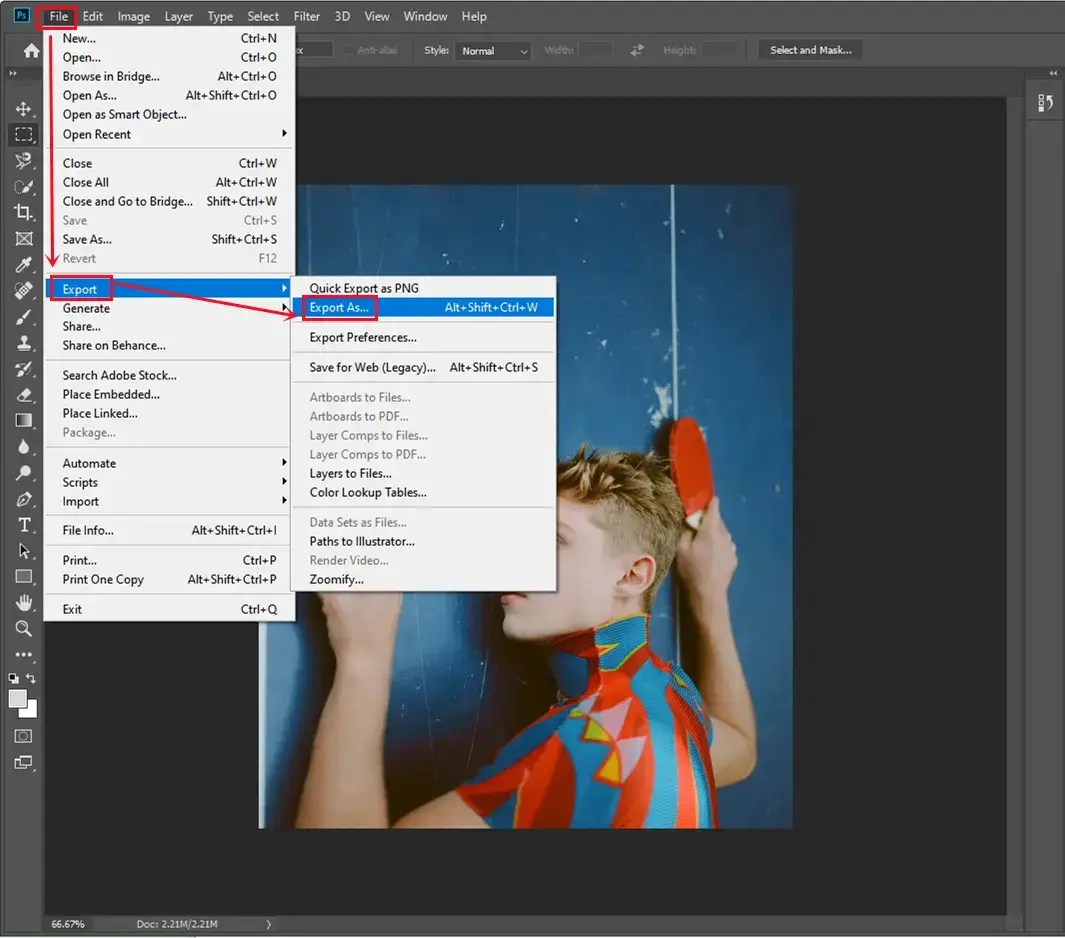Select the Hand tool

tap(23, 602)
